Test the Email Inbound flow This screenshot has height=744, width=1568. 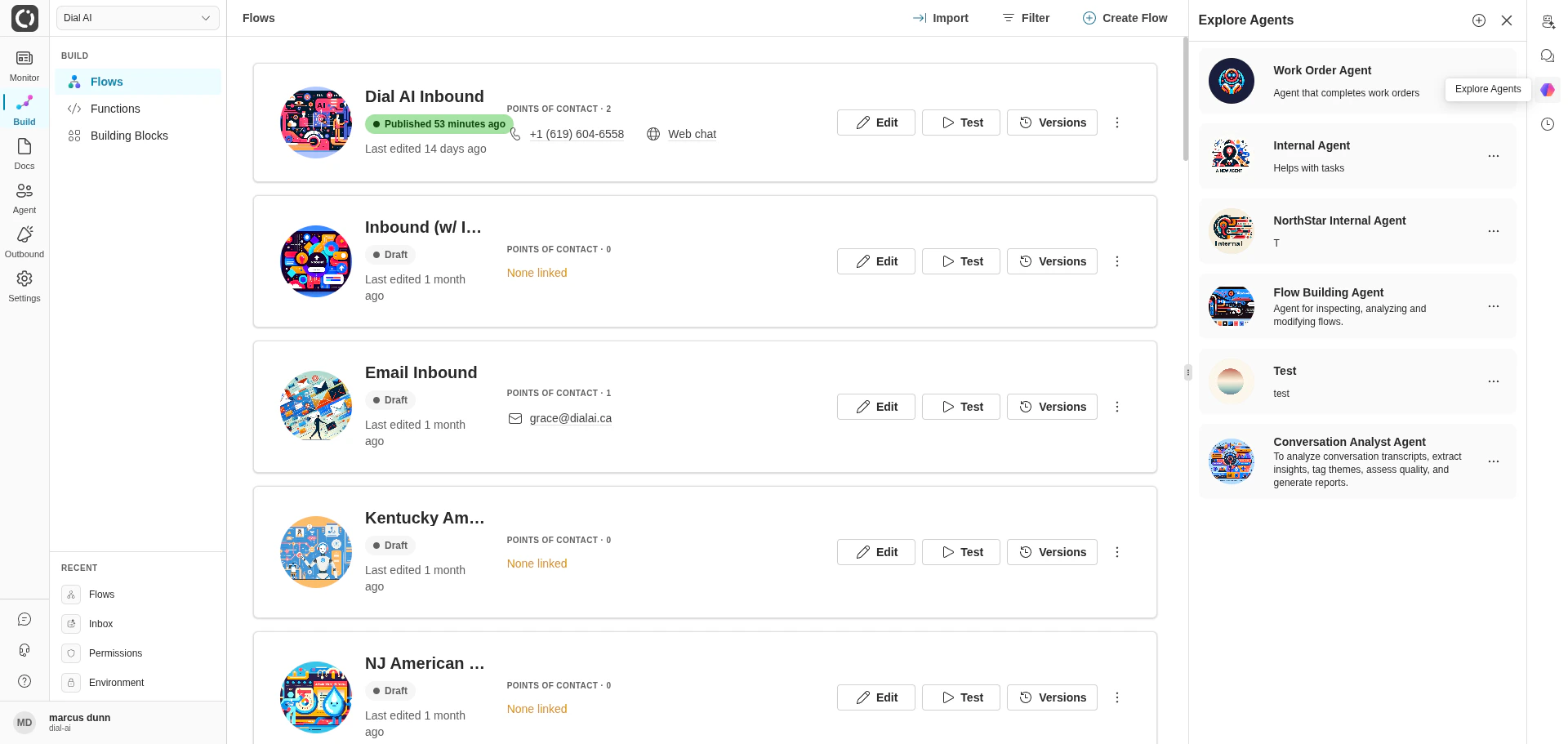[x=961, y=407]
